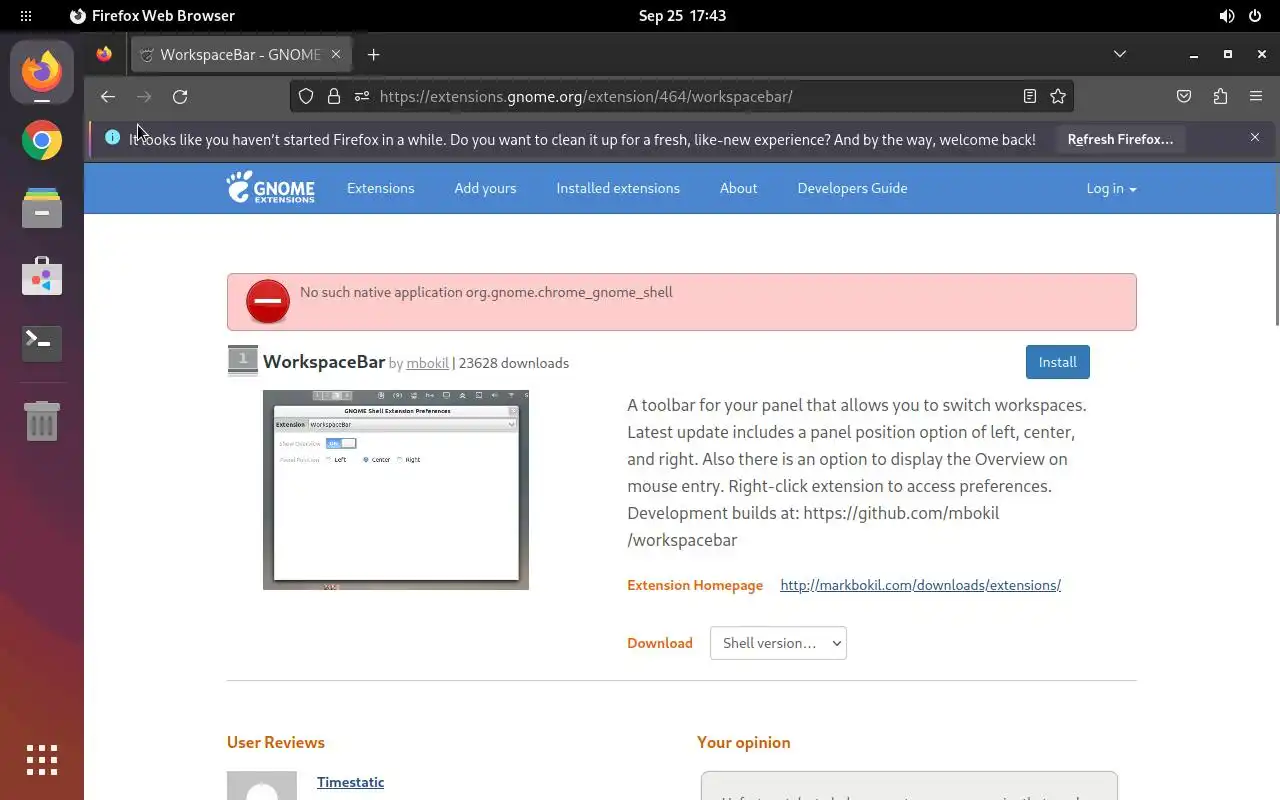Click the 'User Reviews' heading
Viewport: 1280px width, 800px height.
click(x=276, y=742)
